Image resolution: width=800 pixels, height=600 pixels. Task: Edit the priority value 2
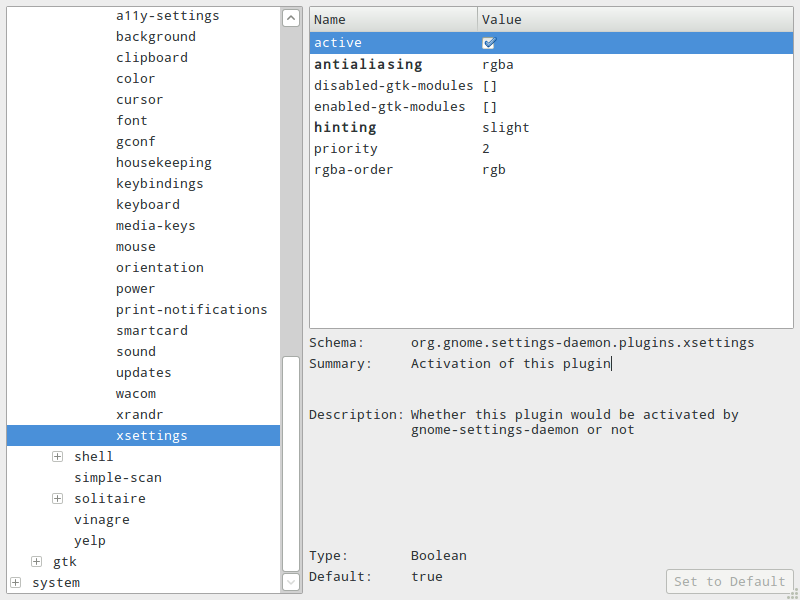[x=486, y=149]
